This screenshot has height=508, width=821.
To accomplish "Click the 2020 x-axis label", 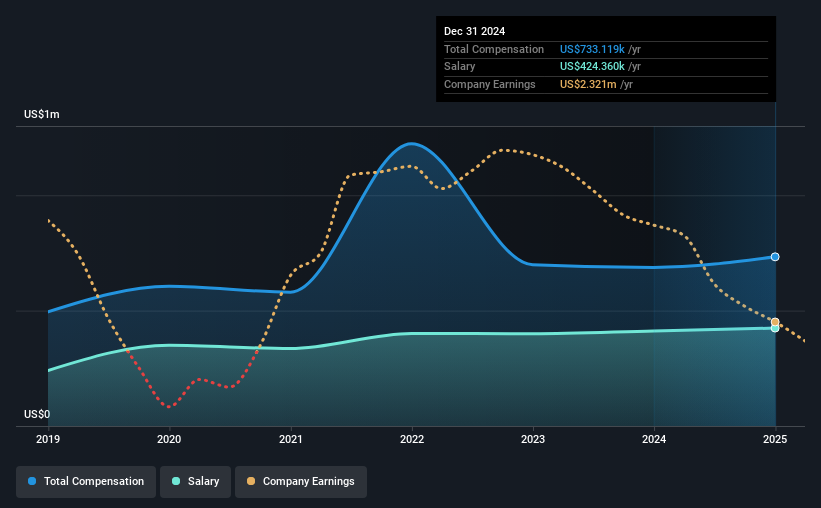I will pos(169,439).
